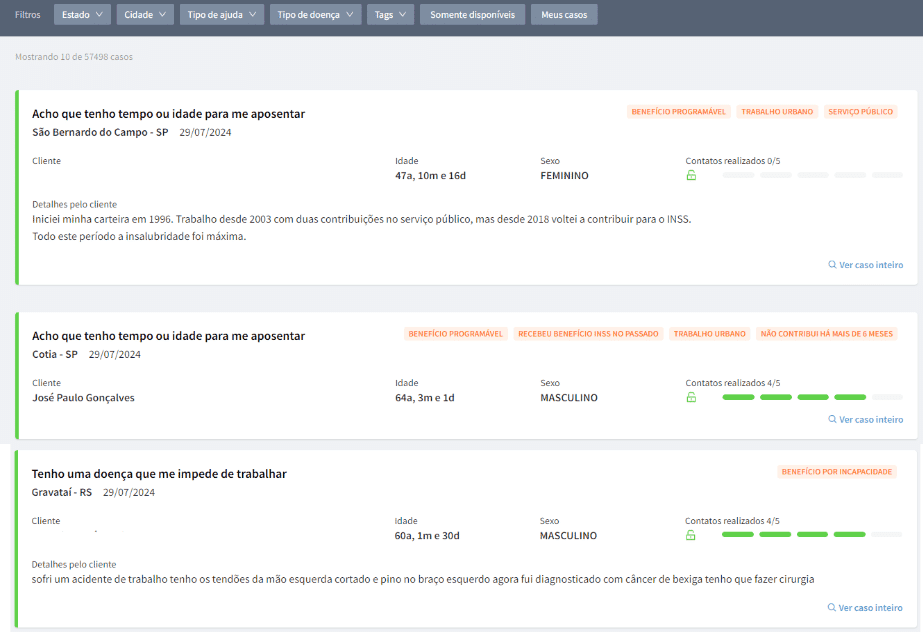The width and height of the screenshot is (923, 632).
Task: Select client name José Paulo Gonçalves
Action: point(83,398)
